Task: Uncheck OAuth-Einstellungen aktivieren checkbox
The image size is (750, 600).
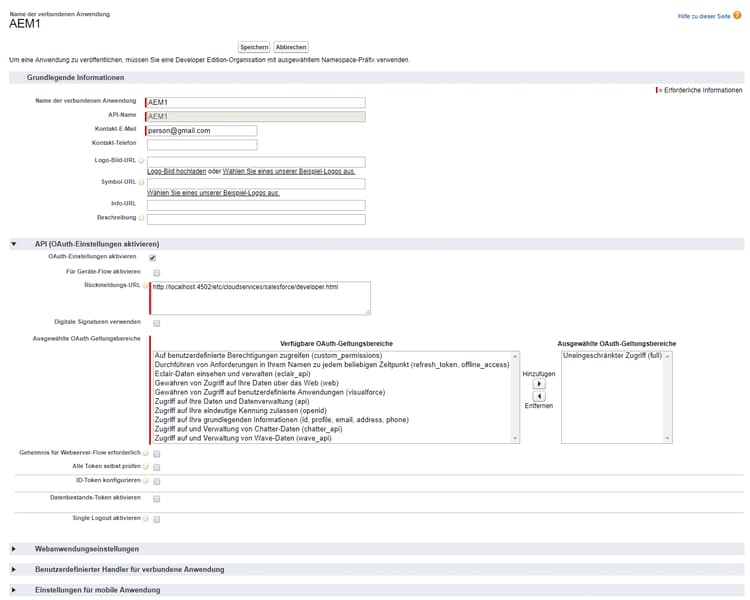Action: 153,258
